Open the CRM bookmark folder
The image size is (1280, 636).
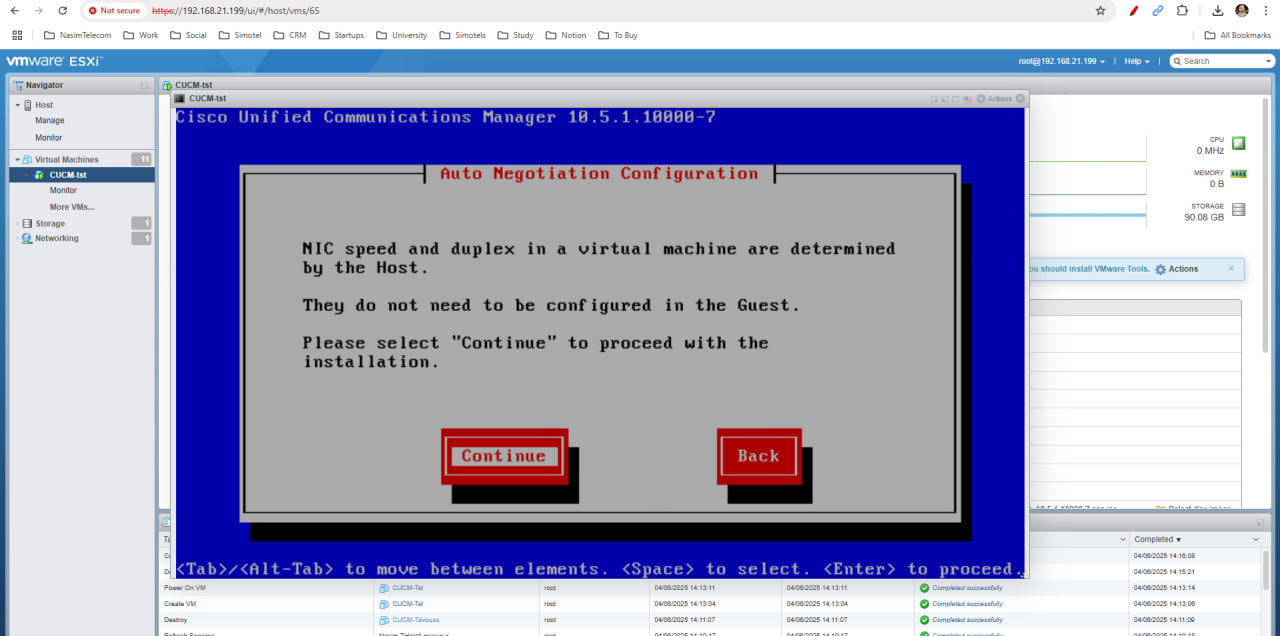coord(291,35)
